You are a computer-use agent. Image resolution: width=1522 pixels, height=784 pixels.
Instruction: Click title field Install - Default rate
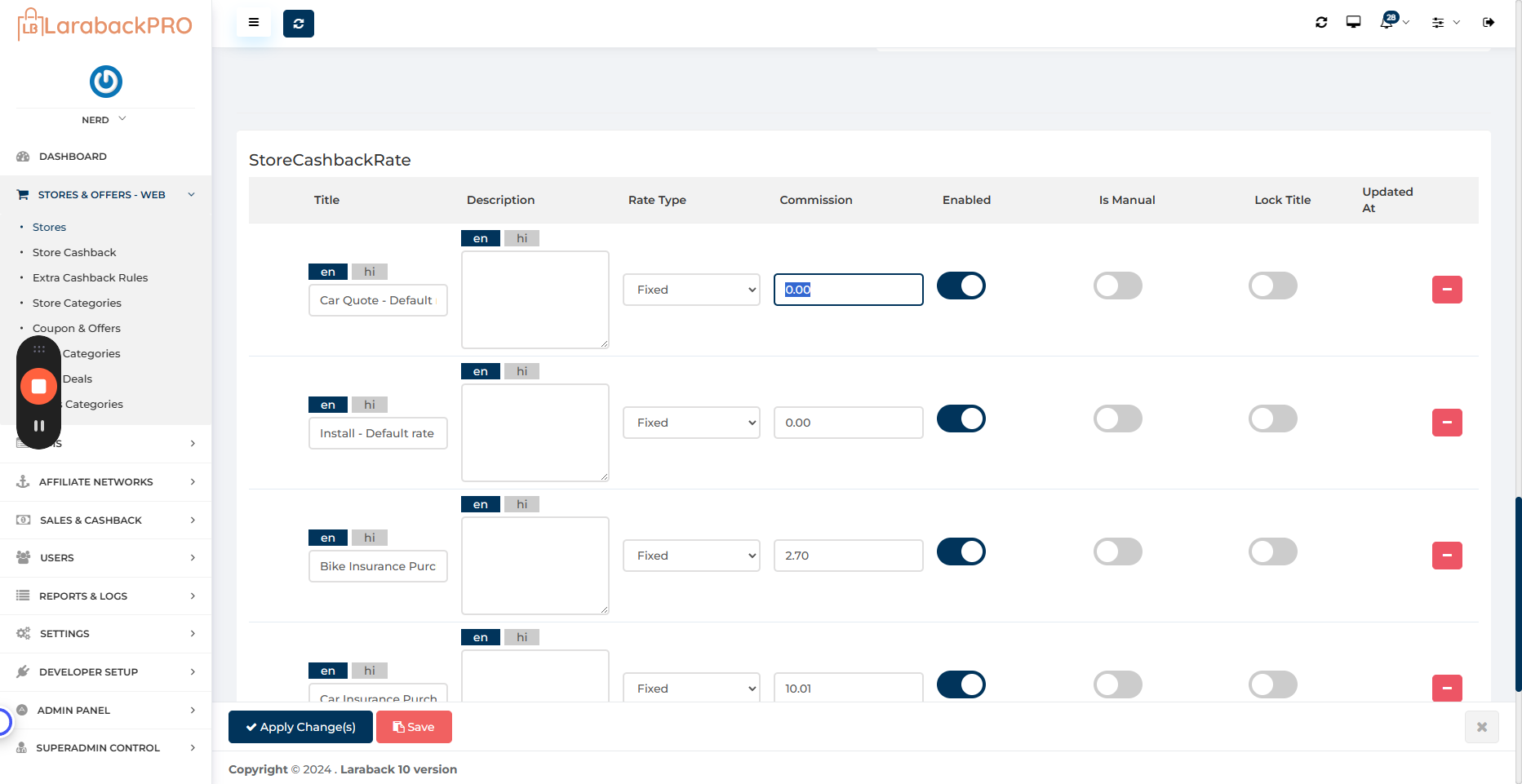pos(378,433)
